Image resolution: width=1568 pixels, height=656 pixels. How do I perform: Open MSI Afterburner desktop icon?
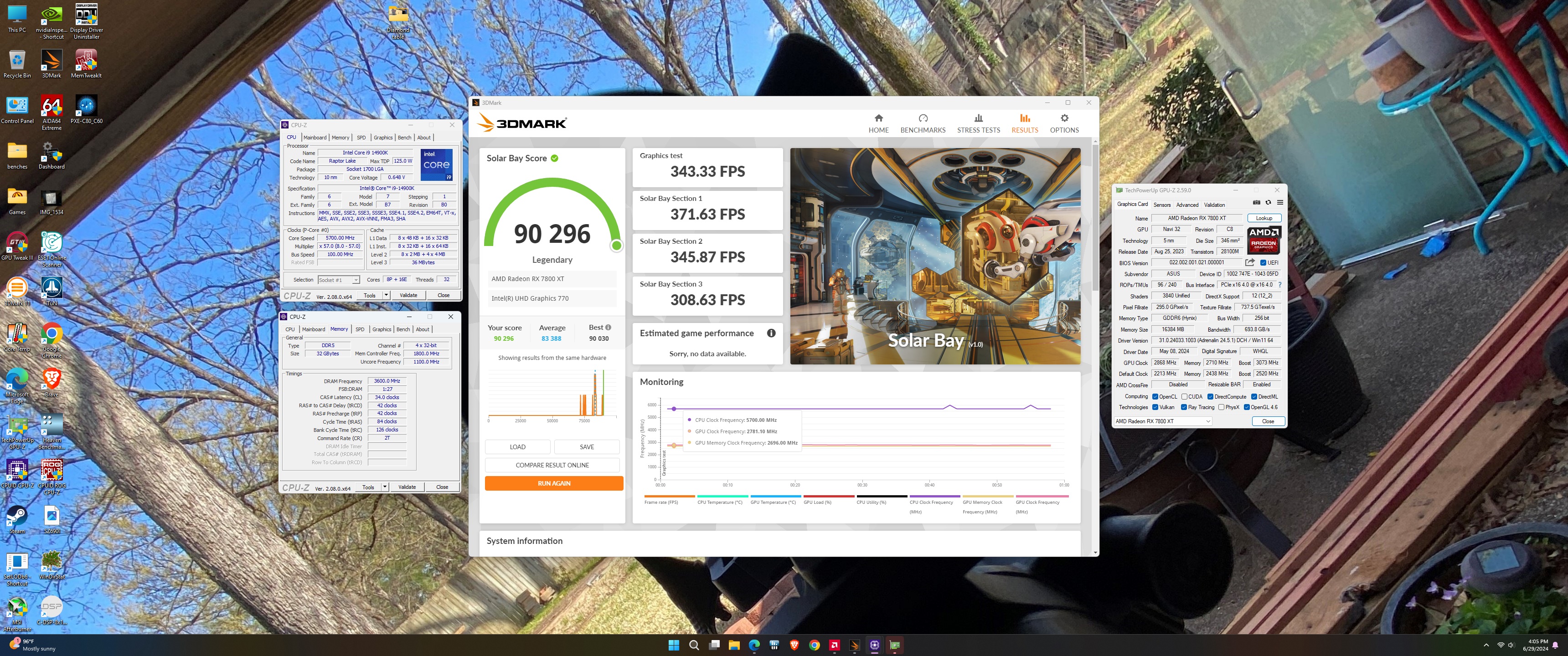pos(17,615)
